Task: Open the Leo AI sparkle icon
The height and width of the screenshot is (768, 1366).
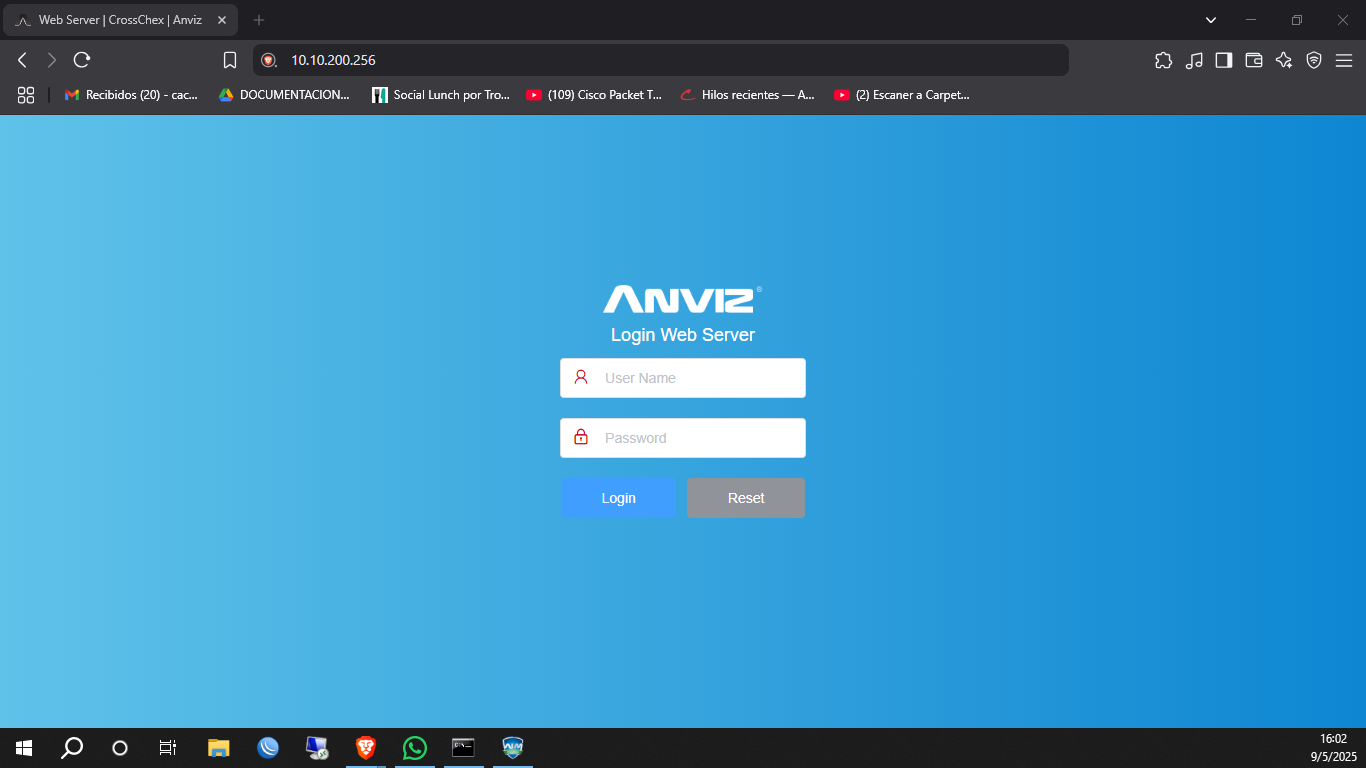Action: (x=1284, y=60)
